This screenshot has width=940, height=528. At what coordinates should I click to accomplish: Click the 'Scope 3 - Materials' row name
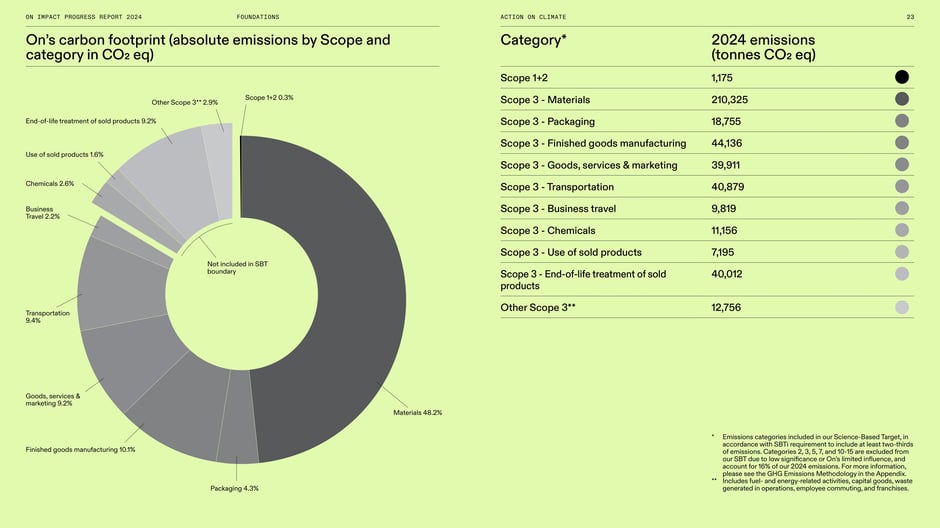coord(545,99)
